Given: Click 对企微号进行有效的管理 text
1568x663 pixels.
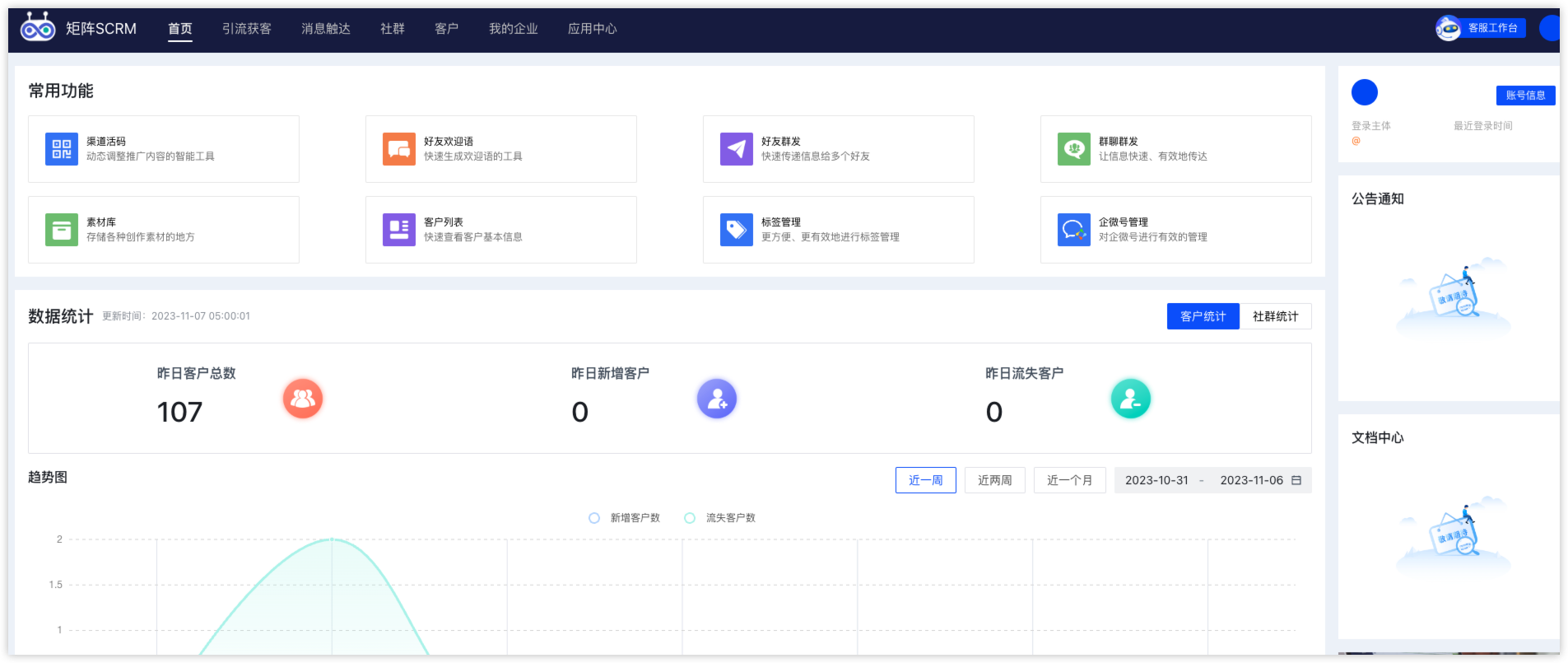Looking at the screenshot, I should [1153, 237].
